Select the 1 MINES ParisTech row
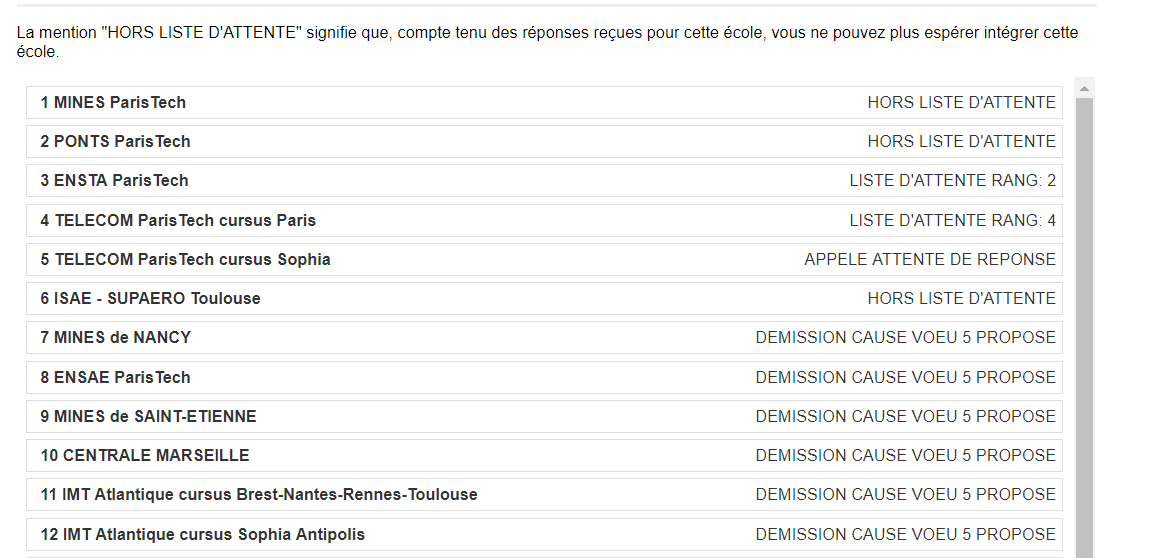This screenshot has width=1157, height=558. pos(545,103)
